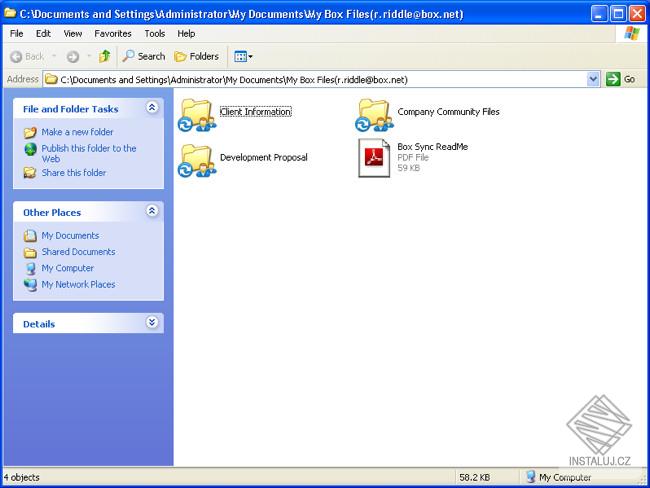Viewport: 650px width, 488px height.
Task: Click the Back arrow icon
Action: point(16,57)
